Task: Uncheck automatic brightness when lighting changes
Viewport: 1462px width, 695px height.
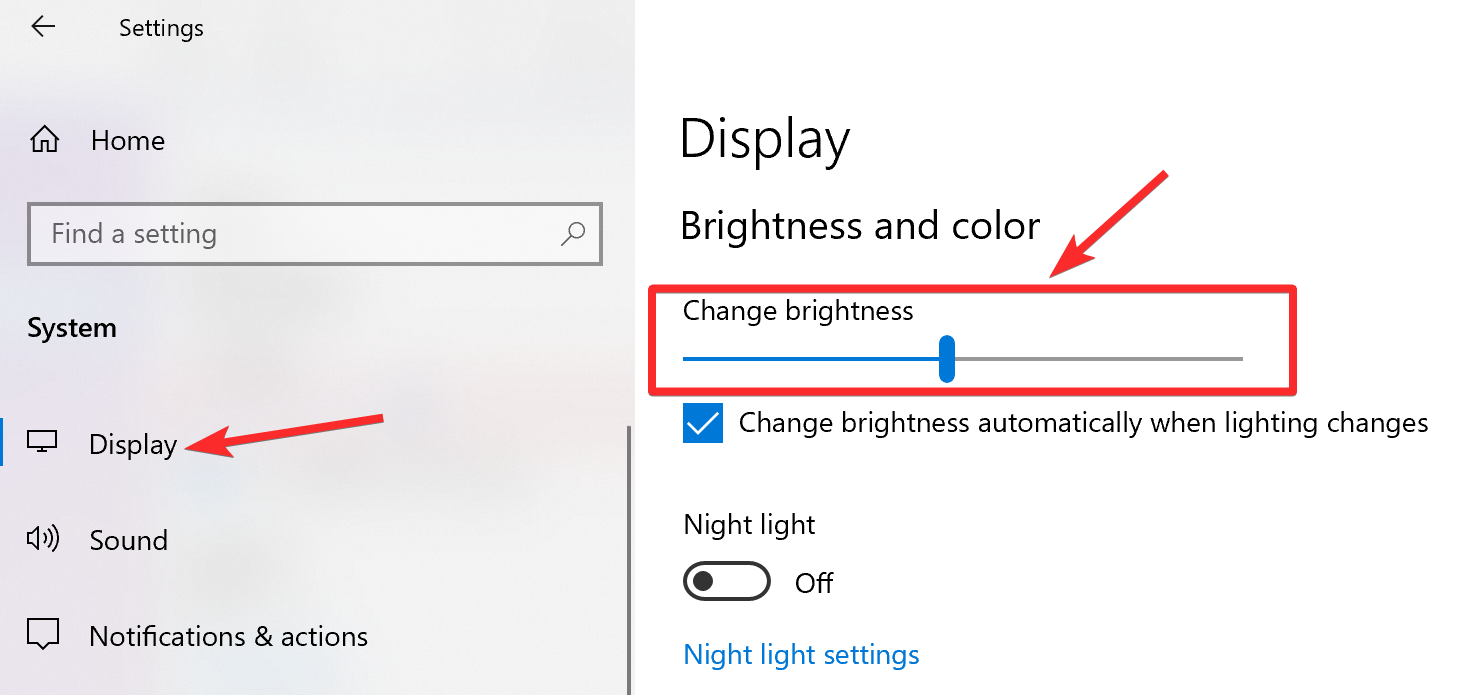Action: click(x=702, y=422)
